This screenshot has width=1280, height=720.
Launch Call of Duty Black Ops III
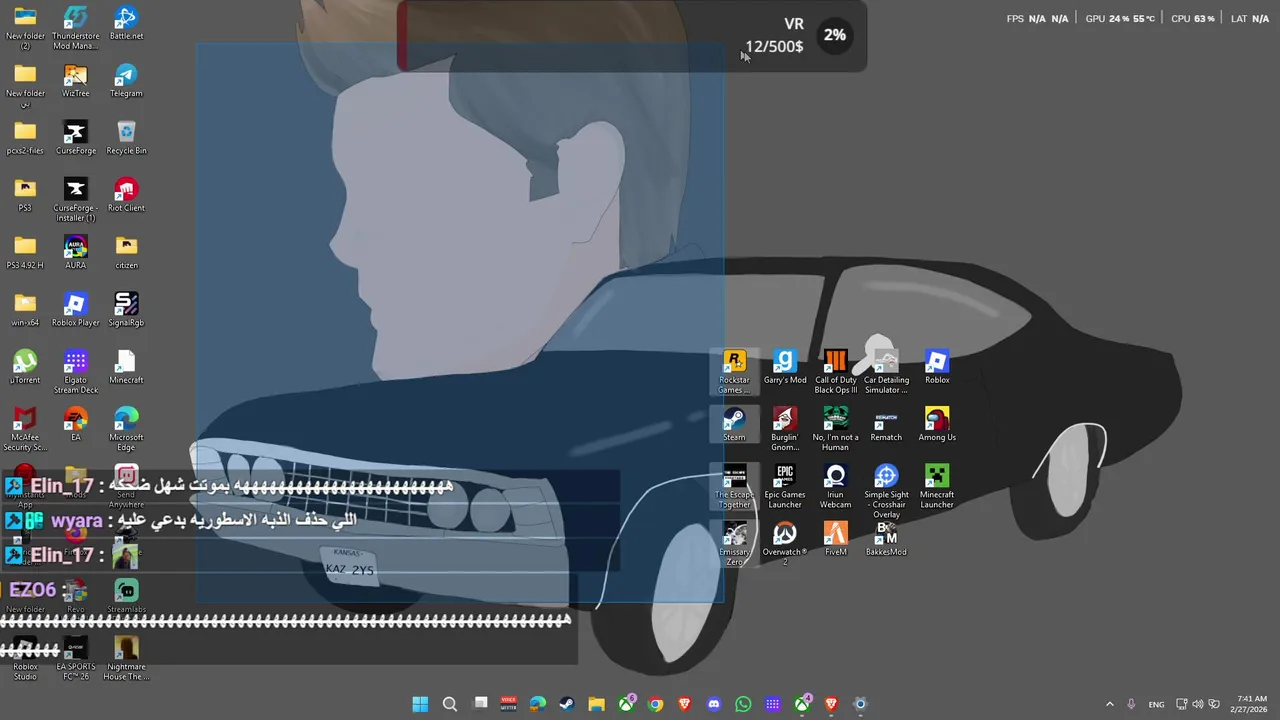[835, 372]
